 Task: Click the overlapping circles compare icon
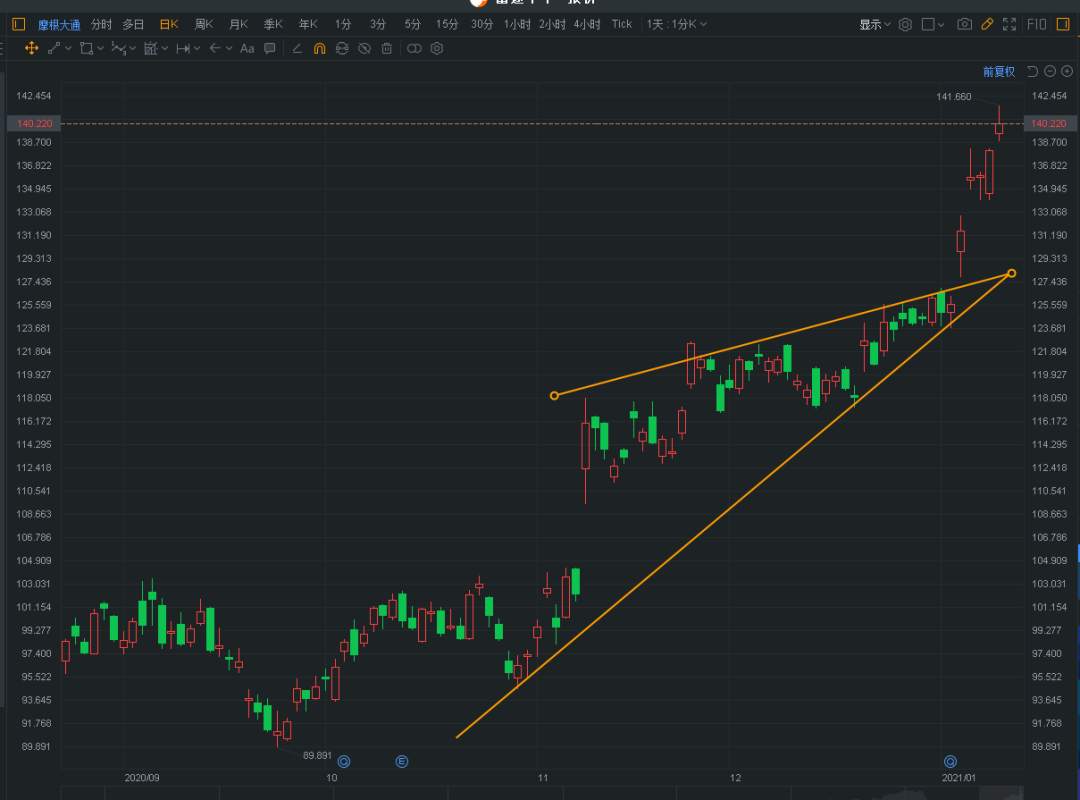(414, 48)
